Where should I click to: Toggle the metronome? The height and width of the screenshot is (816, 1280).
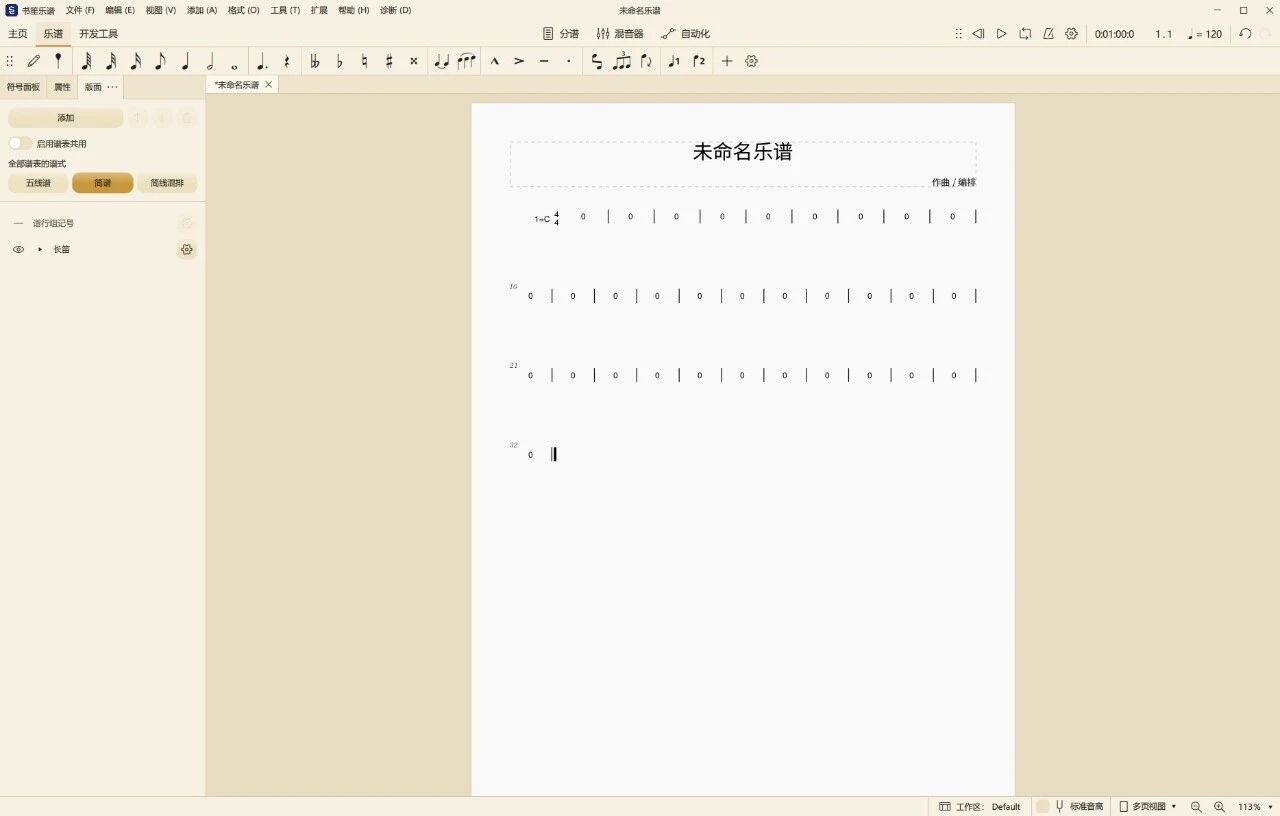1048,34
